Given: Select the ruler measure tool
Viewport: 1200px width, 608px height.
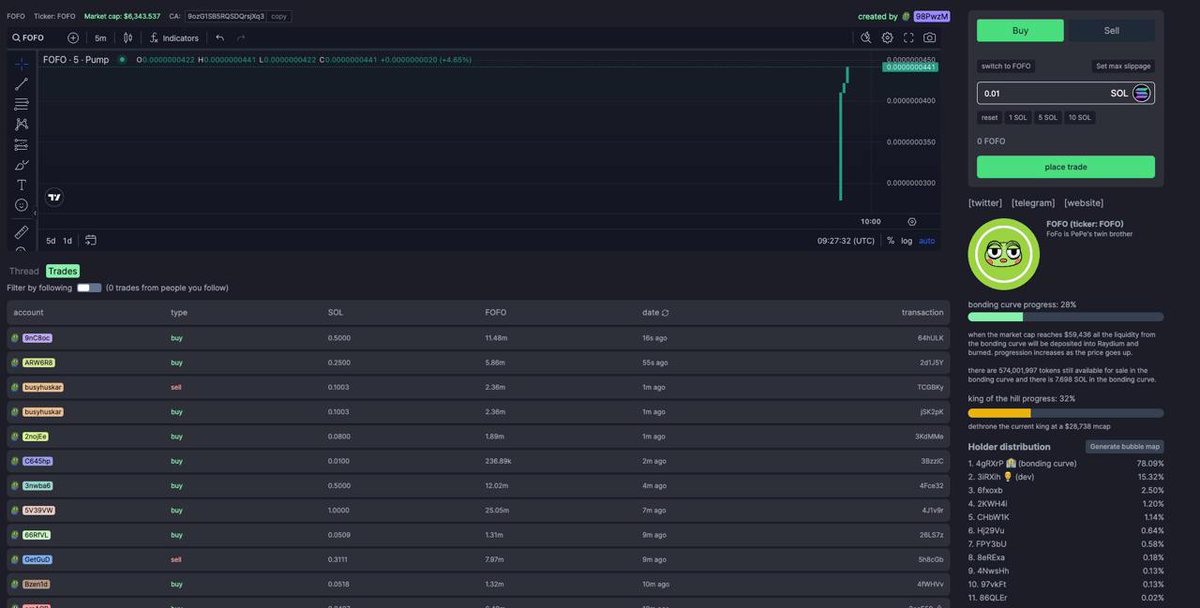Looking at the screenshot, I should (21, 232).
